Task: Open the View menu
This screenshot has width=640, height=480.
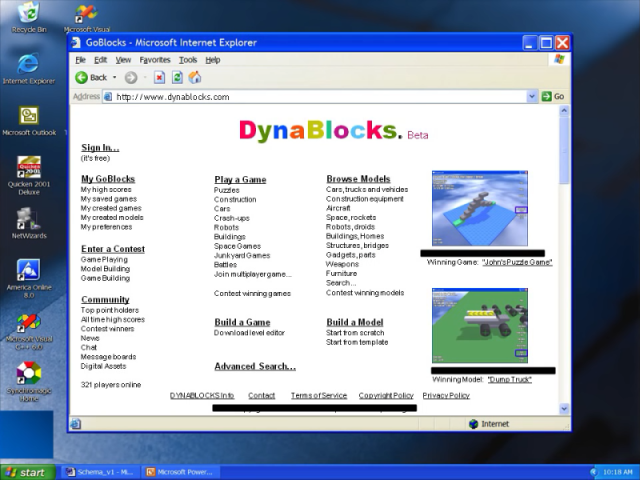Action: click(123, 60)
